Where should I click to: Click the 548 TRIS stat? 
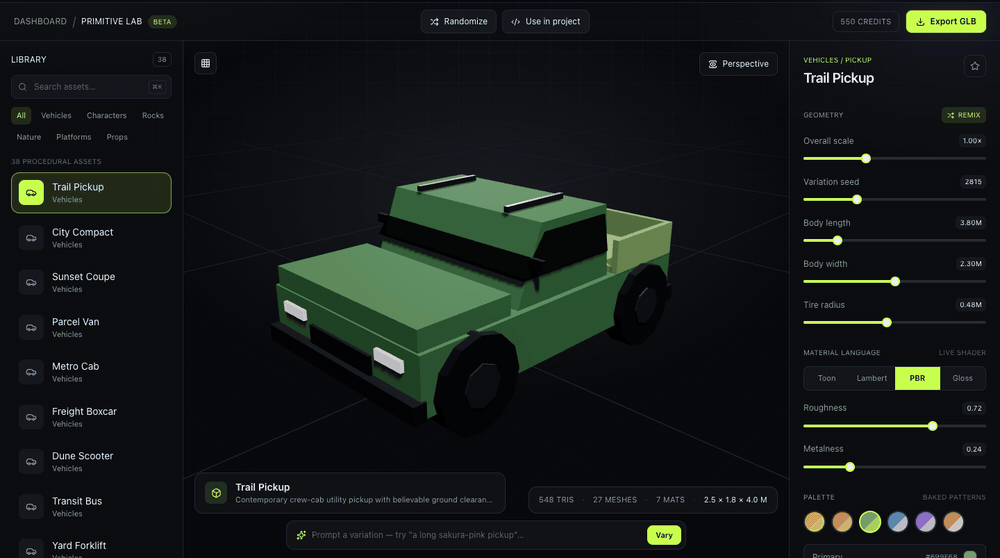coord(556,500)
